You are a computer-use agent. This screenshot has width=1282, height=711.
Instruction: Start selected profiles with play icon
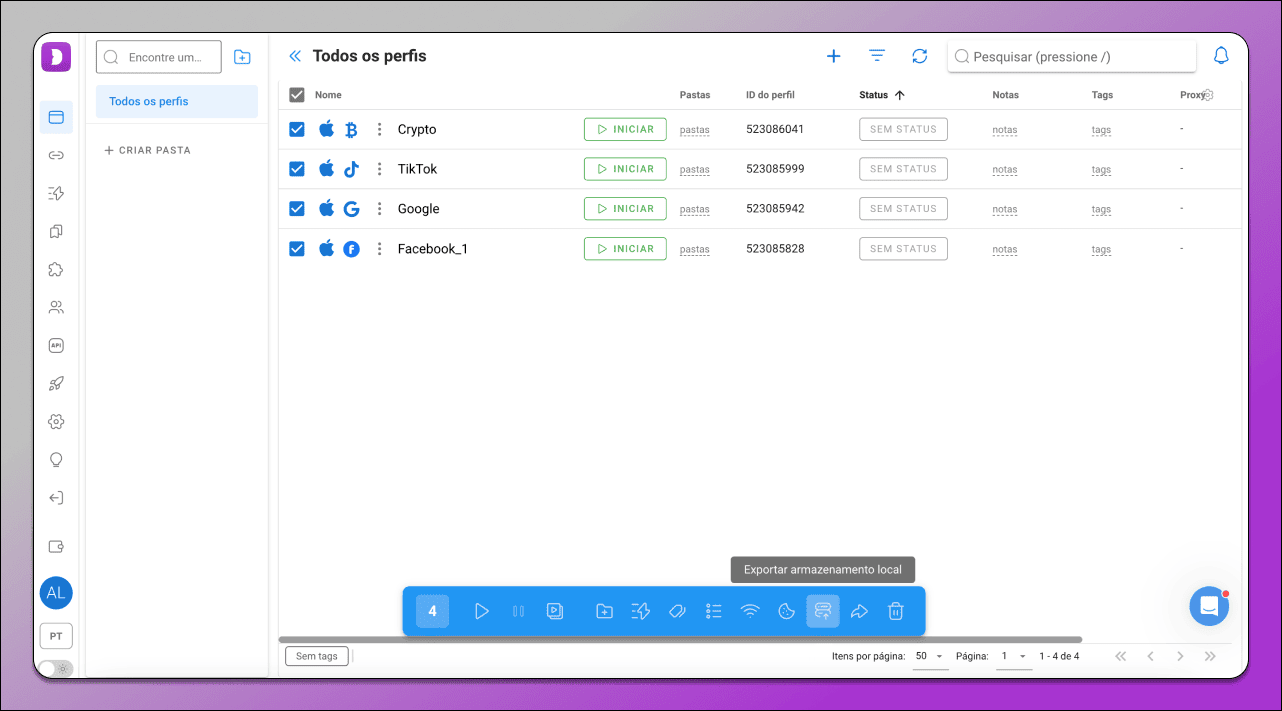482,611
